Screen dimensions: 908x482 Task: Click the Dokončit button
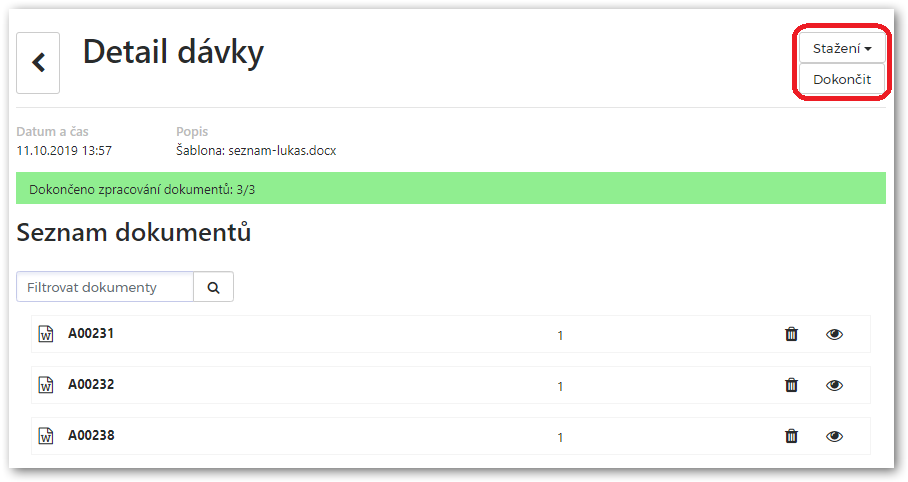coord(842,79)
